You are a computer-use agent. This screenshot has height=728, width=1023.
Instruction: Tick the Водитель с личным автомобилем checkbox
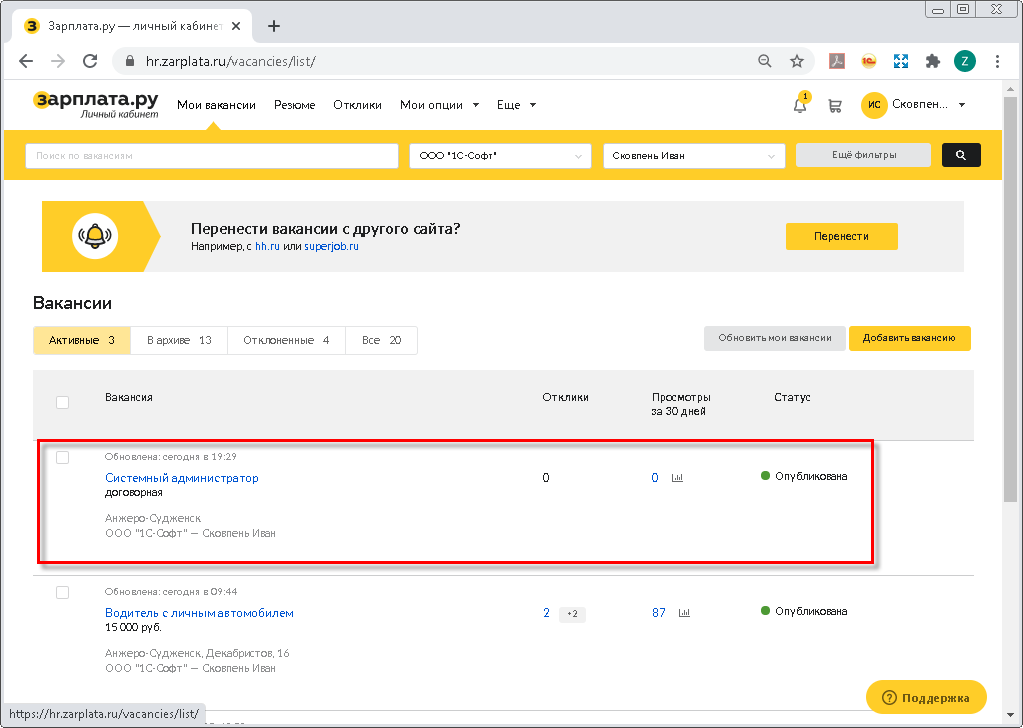click(x=62, y=592)
